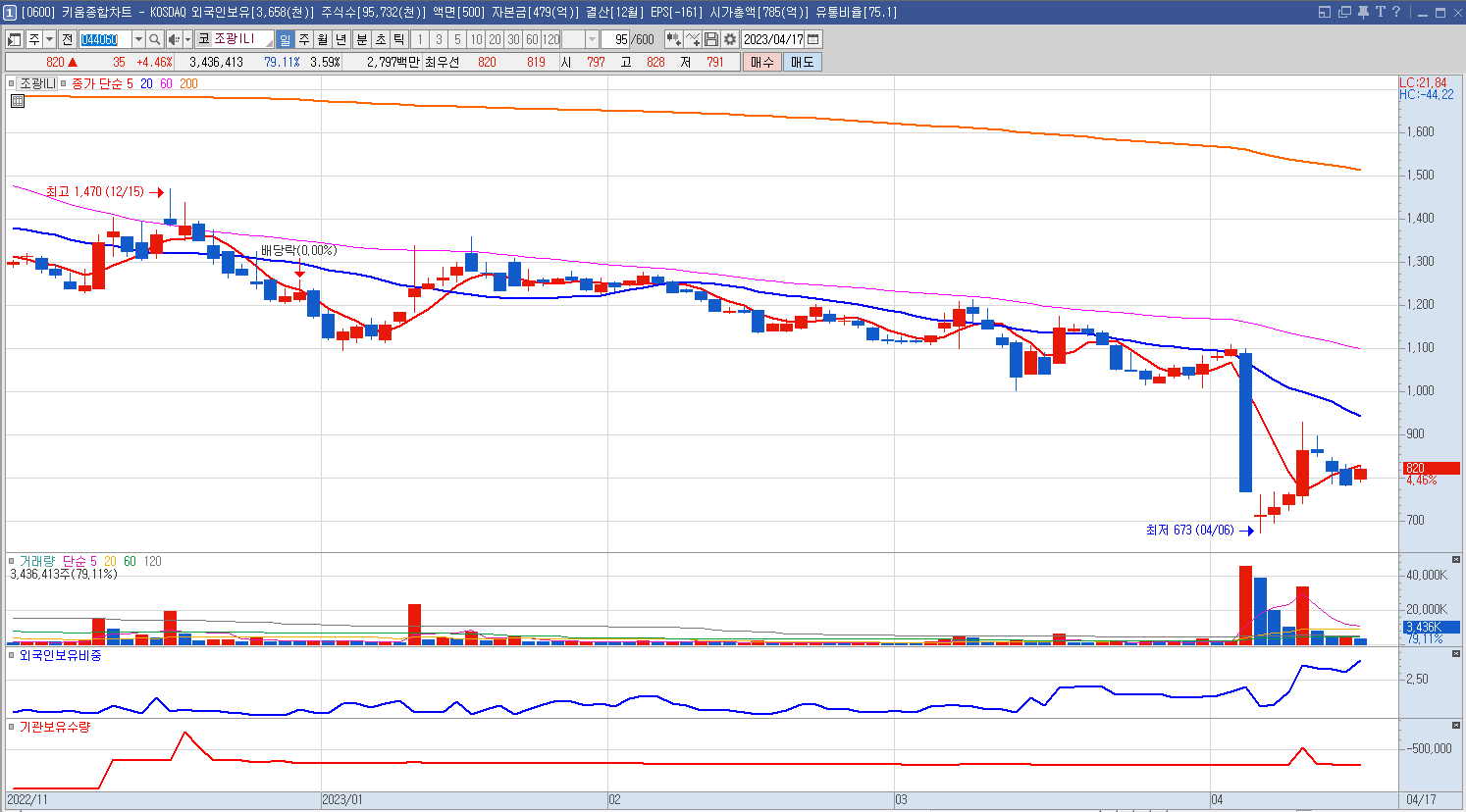Click the small square beside 외국인보유비중
Screen dimensions: 1466x812
(12, 655)
